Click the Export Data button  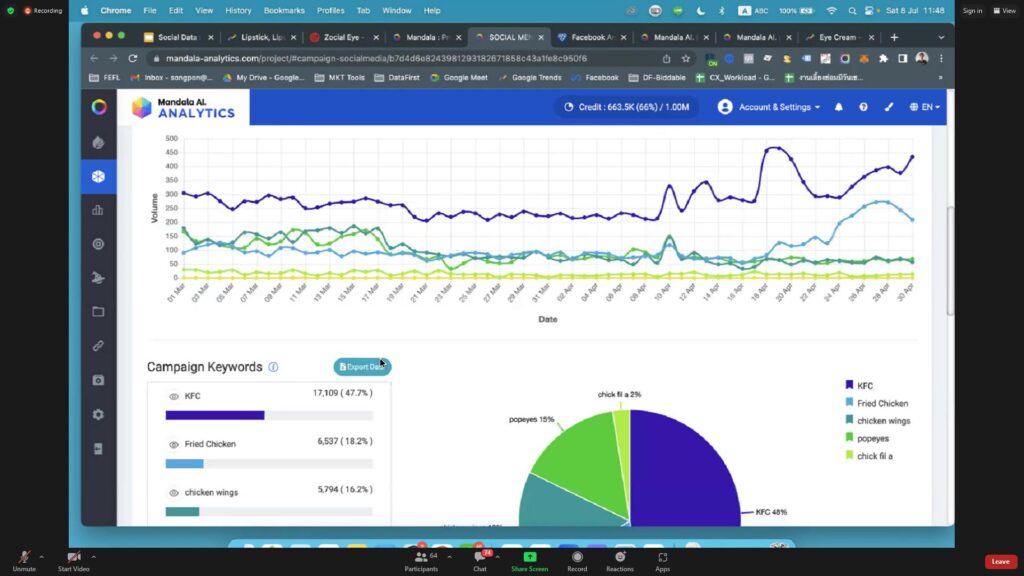coord(362,367)
